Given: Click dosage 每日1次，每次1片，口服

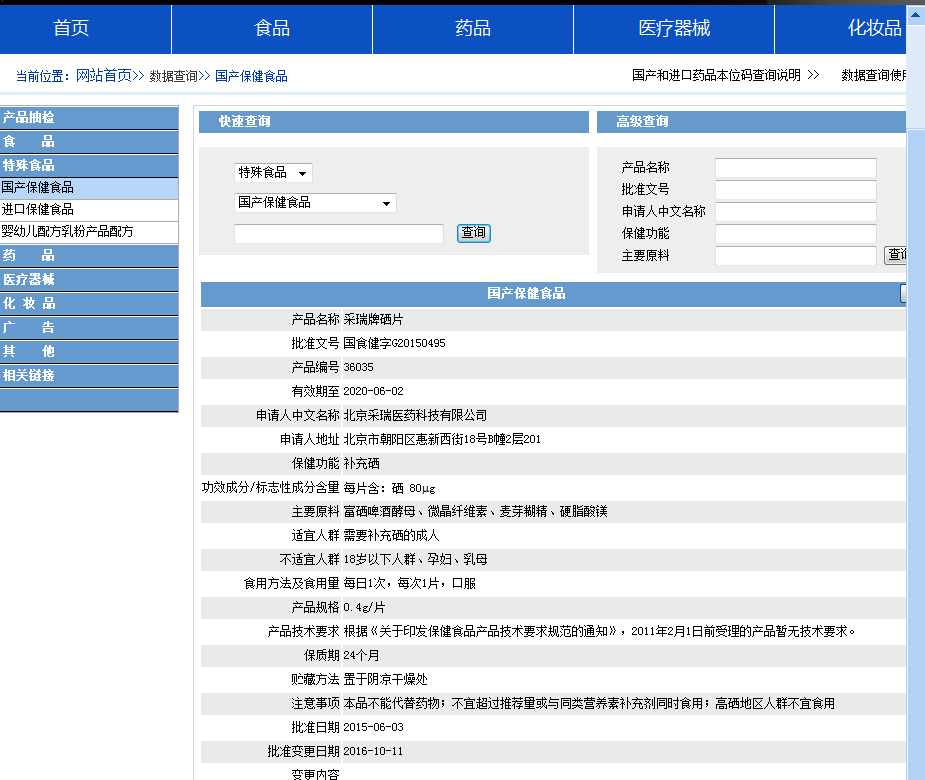Looking at the screenshot, I should click(409, 584).
